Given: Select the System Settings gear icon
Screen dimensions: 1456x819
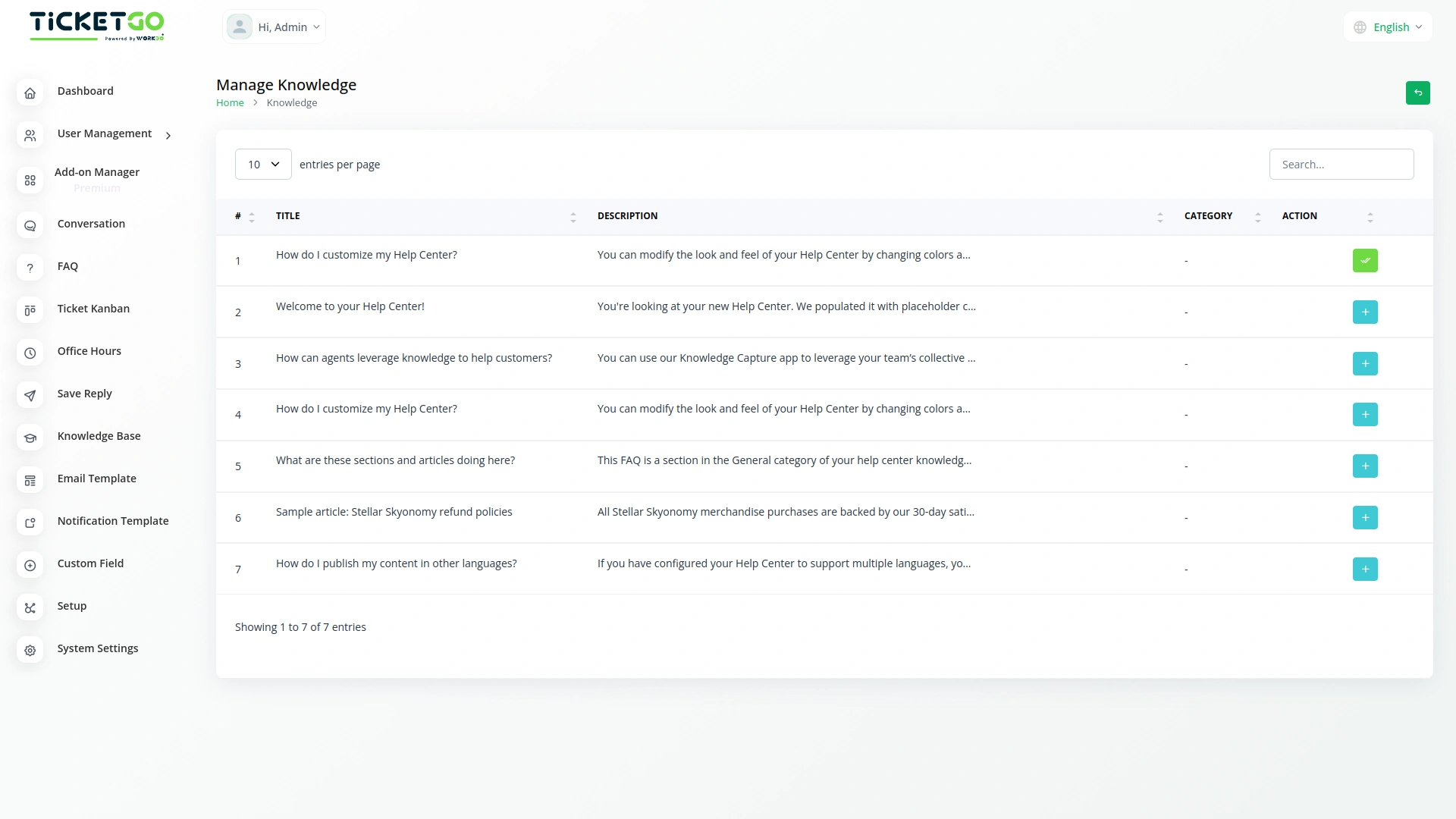Looking at the screenshot, I should [30, 651].
